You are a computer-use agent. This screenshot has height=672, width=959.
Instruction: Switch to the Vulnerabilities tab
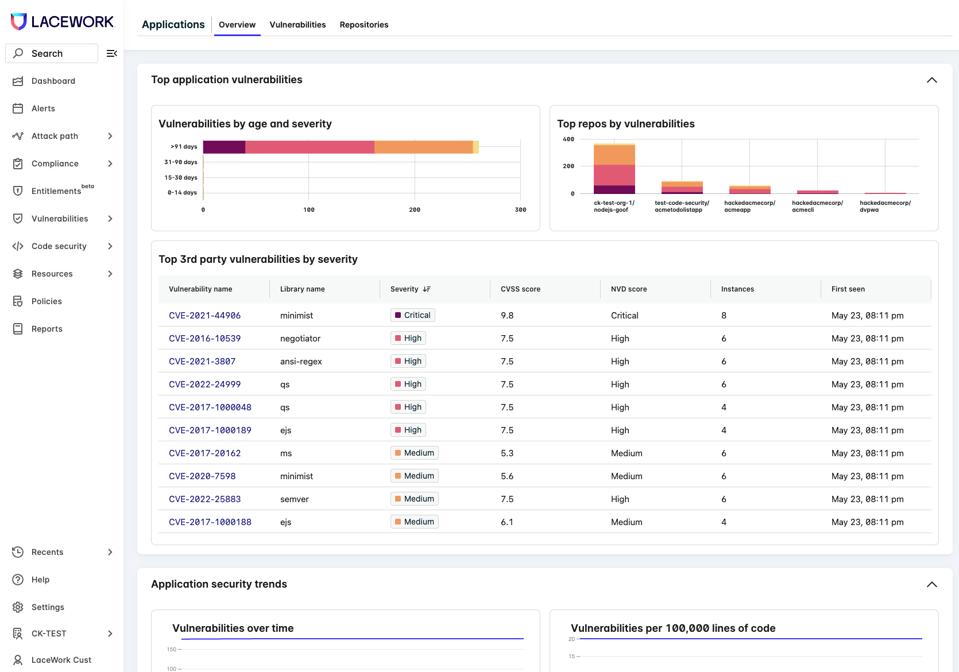[297, 25]
